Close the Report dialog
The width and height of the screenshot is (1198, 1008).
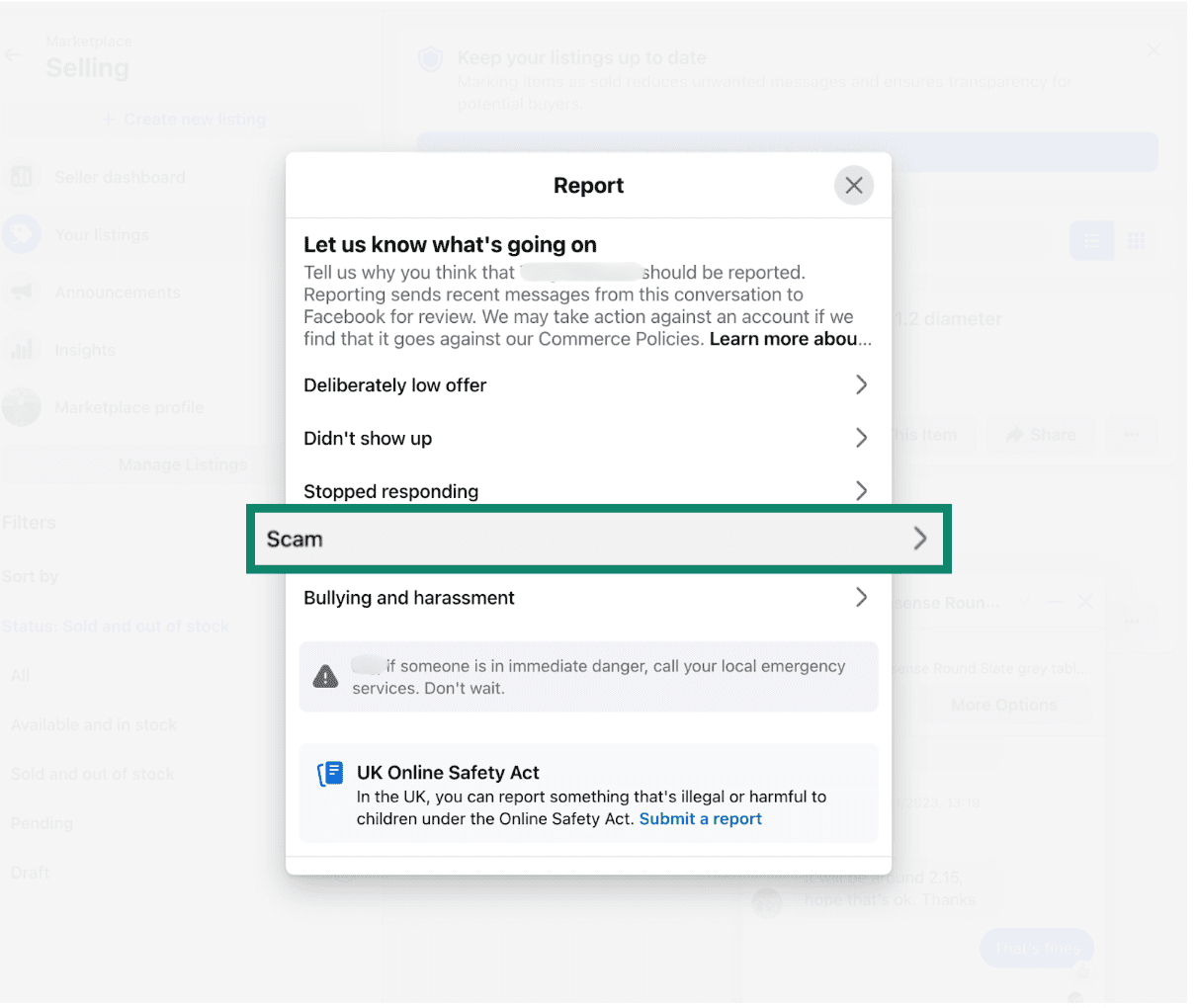pyautogui.click(x=853, y=186)
